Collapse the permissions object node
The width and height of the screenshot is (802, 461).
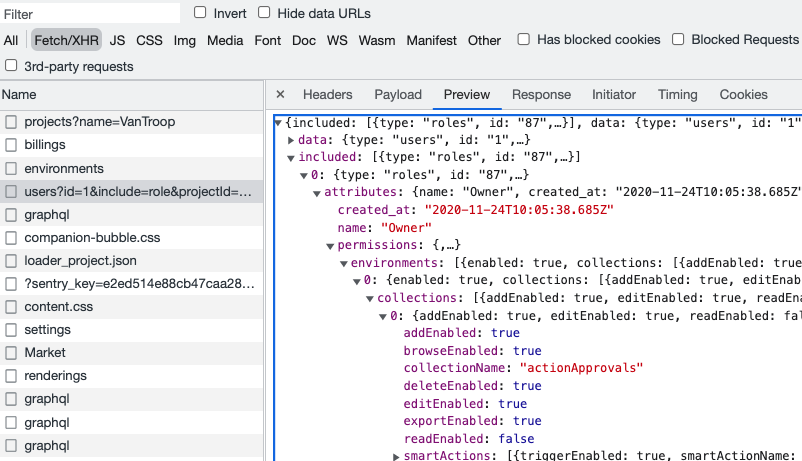tap(330, 246)
